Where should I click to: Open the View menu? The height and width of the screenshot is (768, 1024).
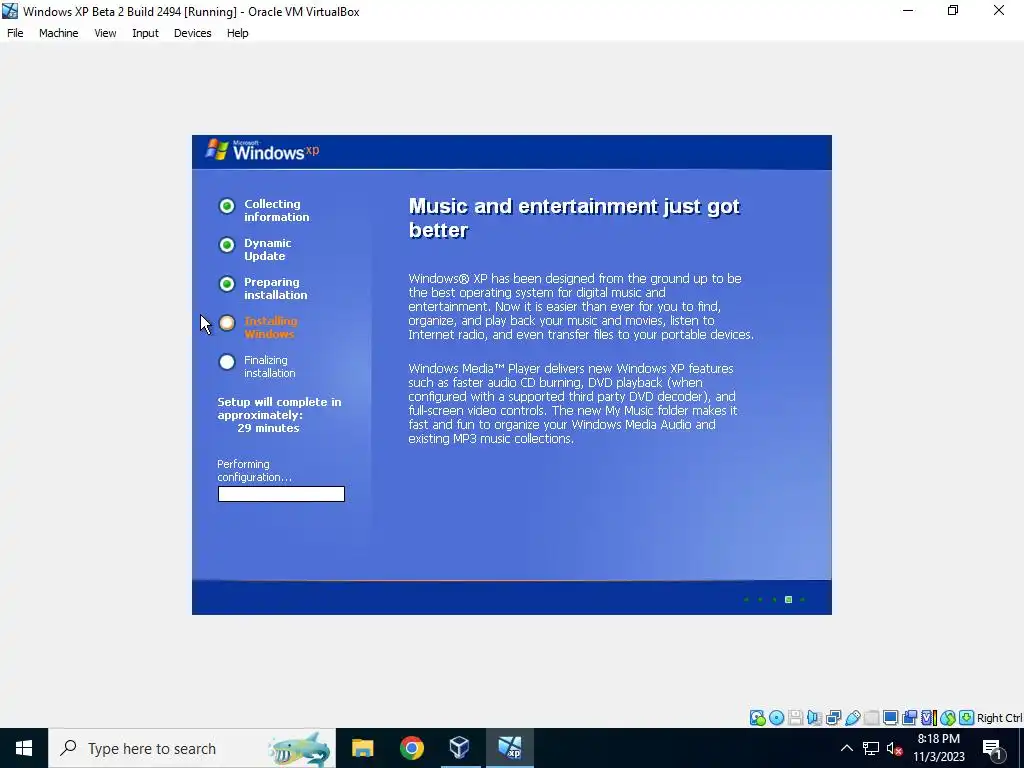click(105, 33)
